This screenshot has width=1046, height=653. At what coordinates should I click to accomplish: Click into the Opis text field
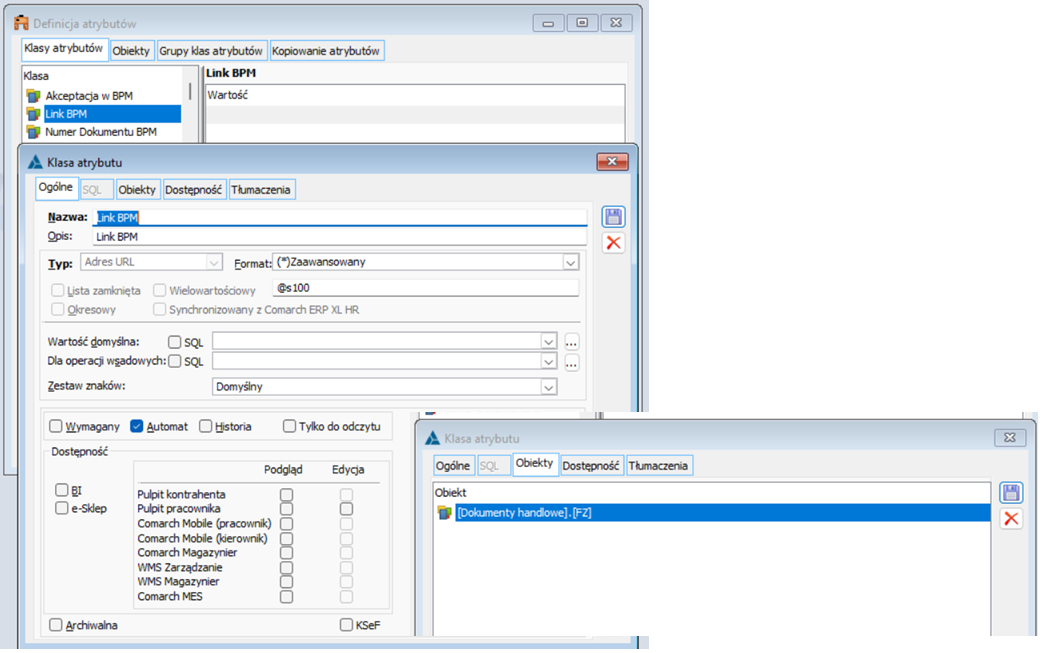338,237
